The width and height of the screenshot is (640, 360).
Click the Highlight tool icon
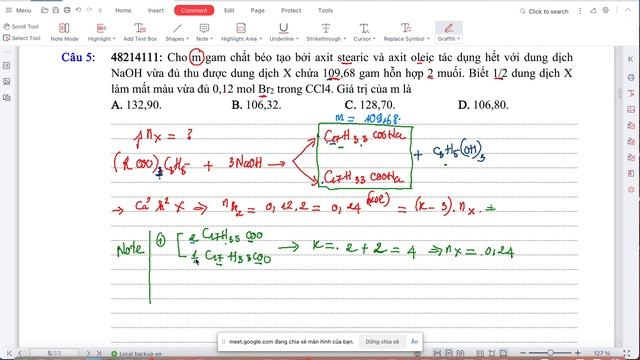[x=101, y=28]
